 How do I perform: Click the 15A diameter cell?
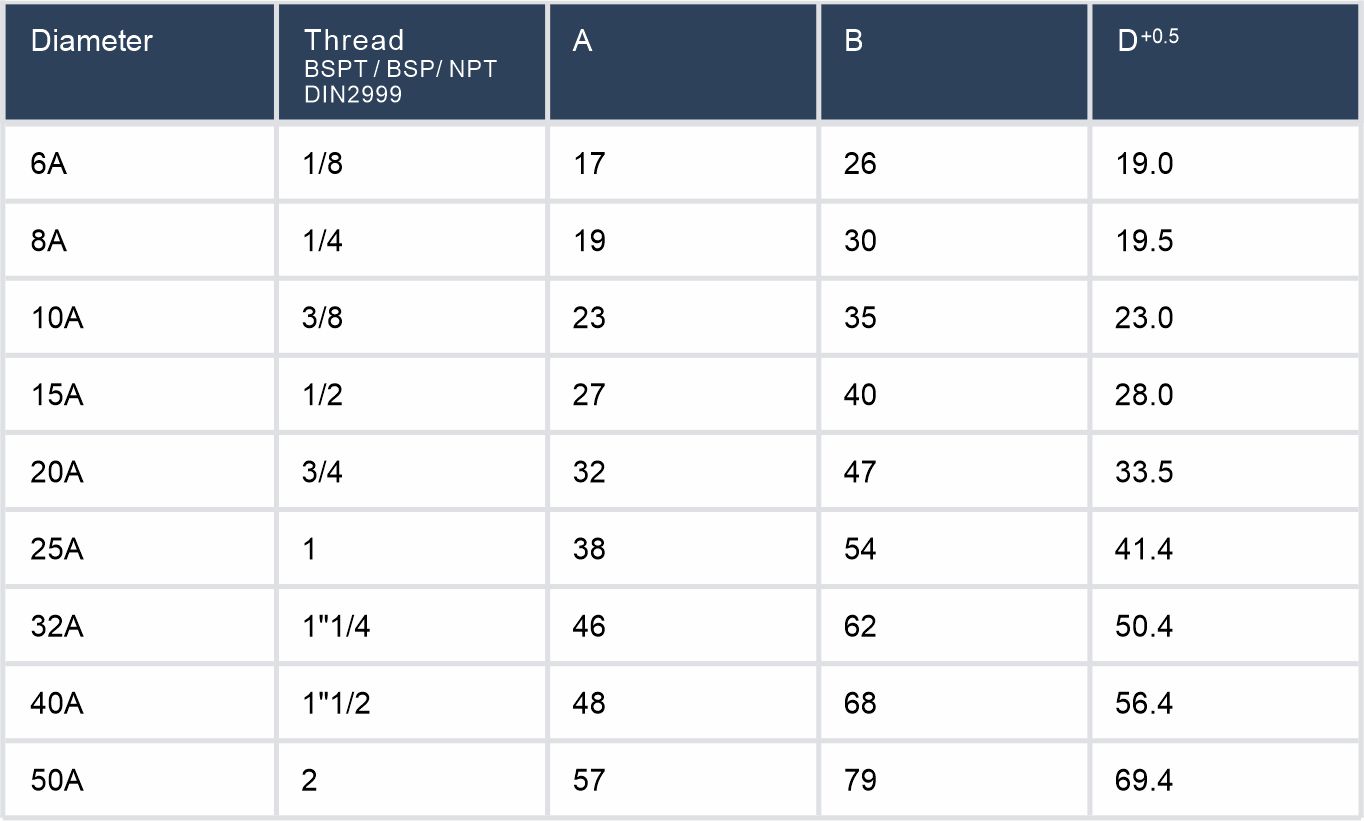click(57, 395)
